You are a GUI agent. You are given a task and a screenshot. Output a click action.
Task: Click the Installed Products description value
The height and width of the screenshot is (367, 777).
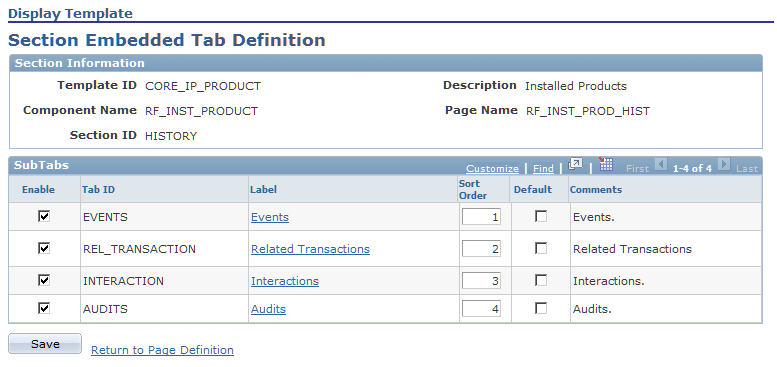point(576,86)
